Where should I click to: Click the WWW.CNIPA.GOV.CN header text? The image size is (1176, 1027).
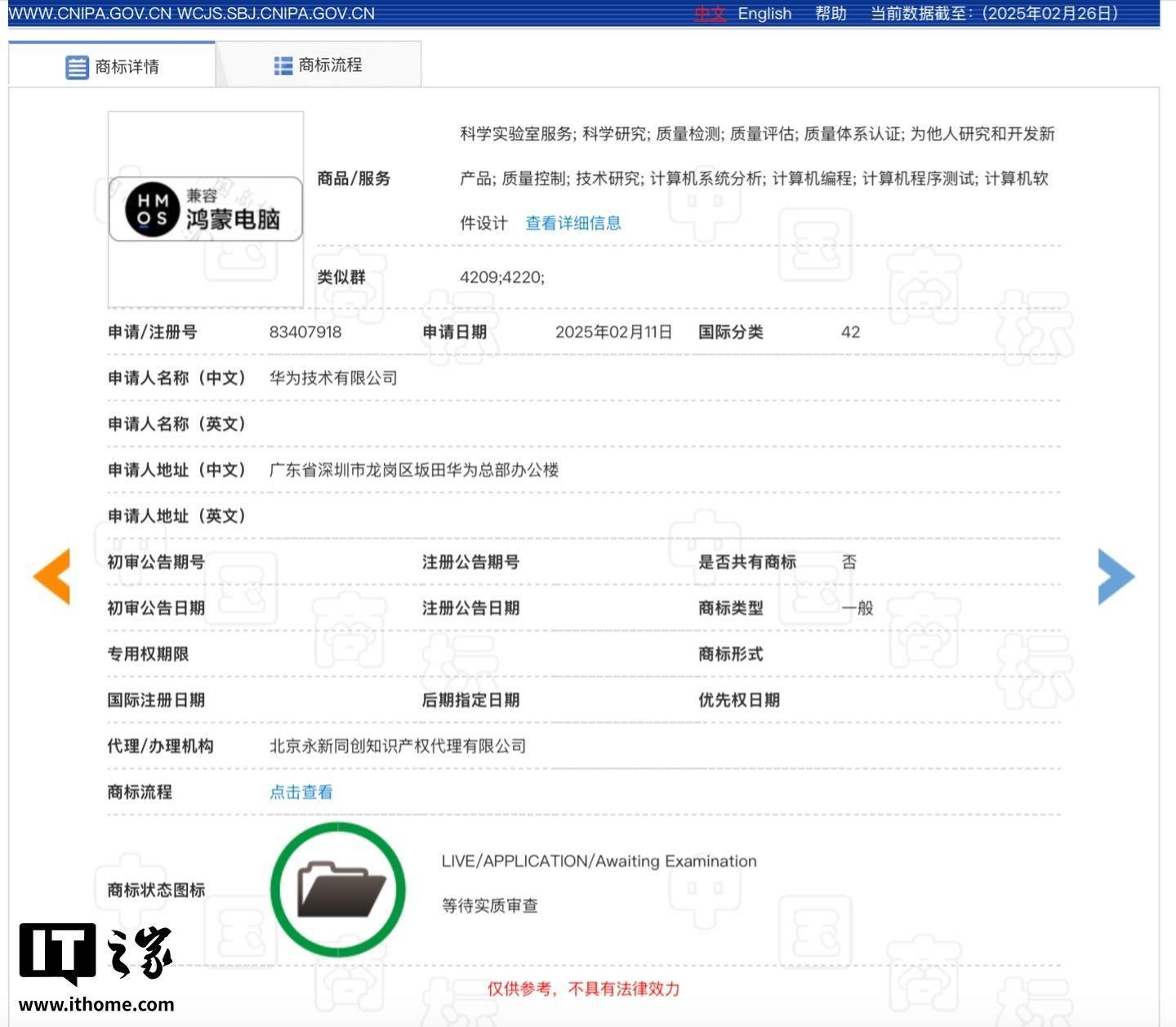point(88,14)
